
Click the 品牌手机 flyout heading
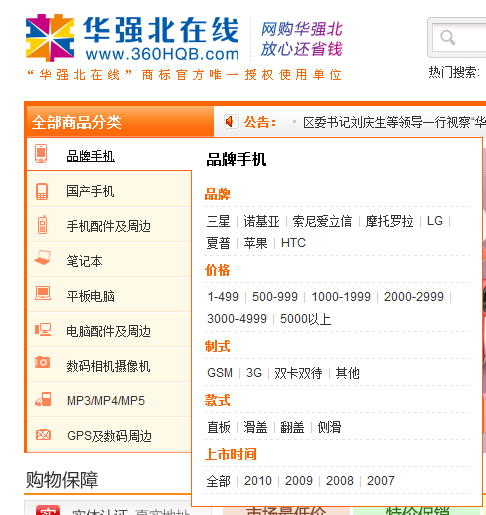pos(236,159)
